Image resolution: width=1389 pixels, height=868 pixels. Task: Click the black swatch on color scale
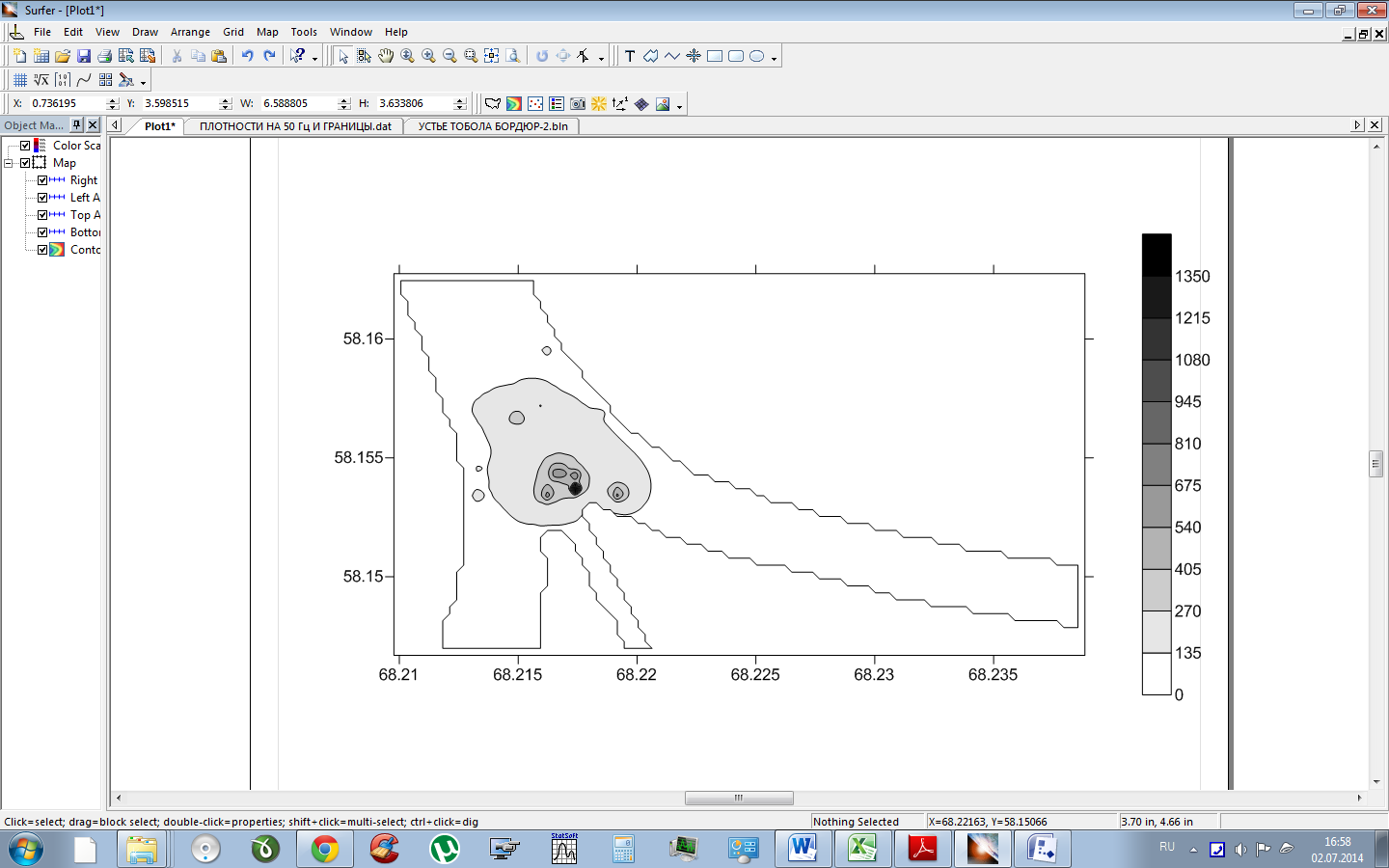click(x=1157, y=255)
